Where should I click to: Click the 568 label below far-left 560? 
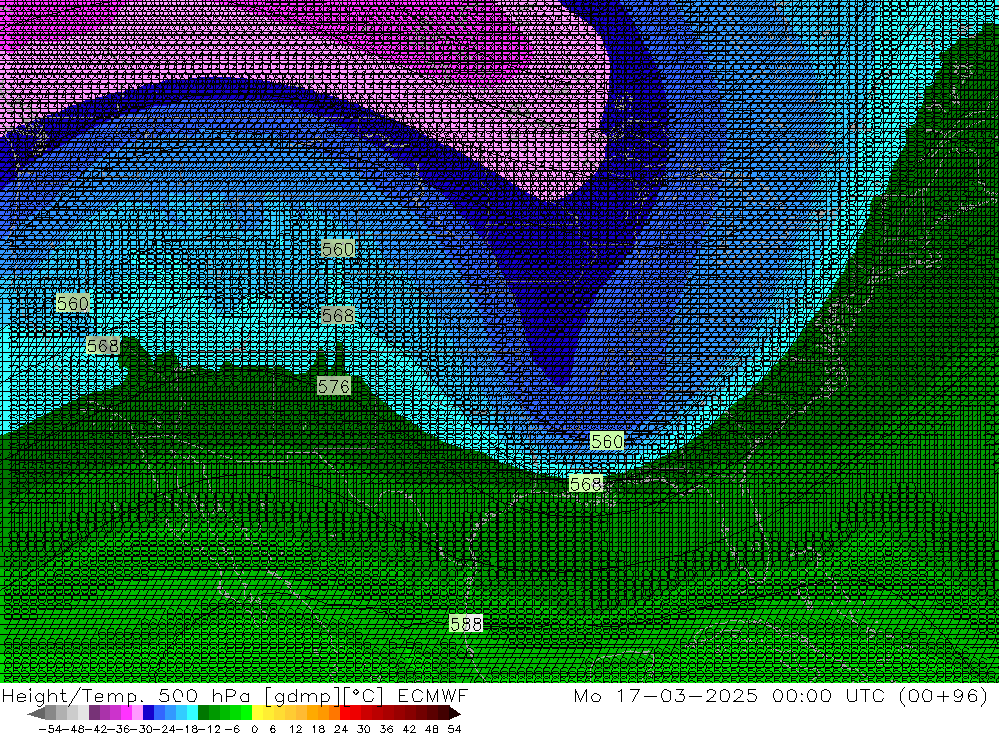(x=102, y=346)
